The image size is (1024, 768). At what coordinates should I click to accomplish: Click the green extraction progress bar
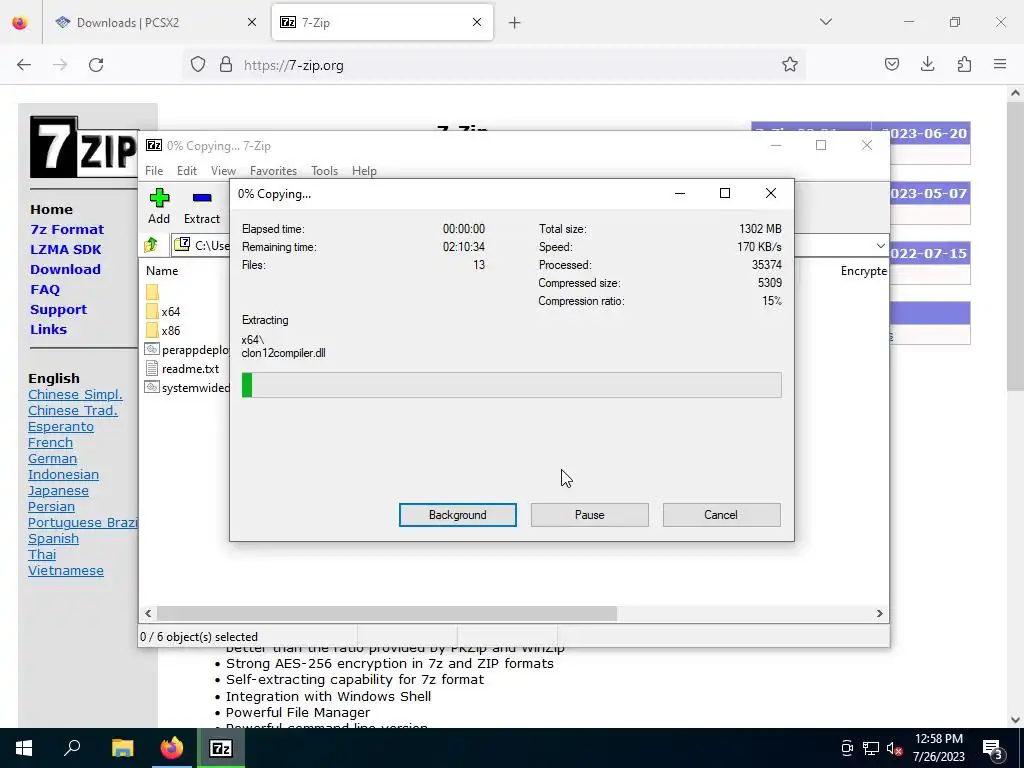click(x=511, y=385)
